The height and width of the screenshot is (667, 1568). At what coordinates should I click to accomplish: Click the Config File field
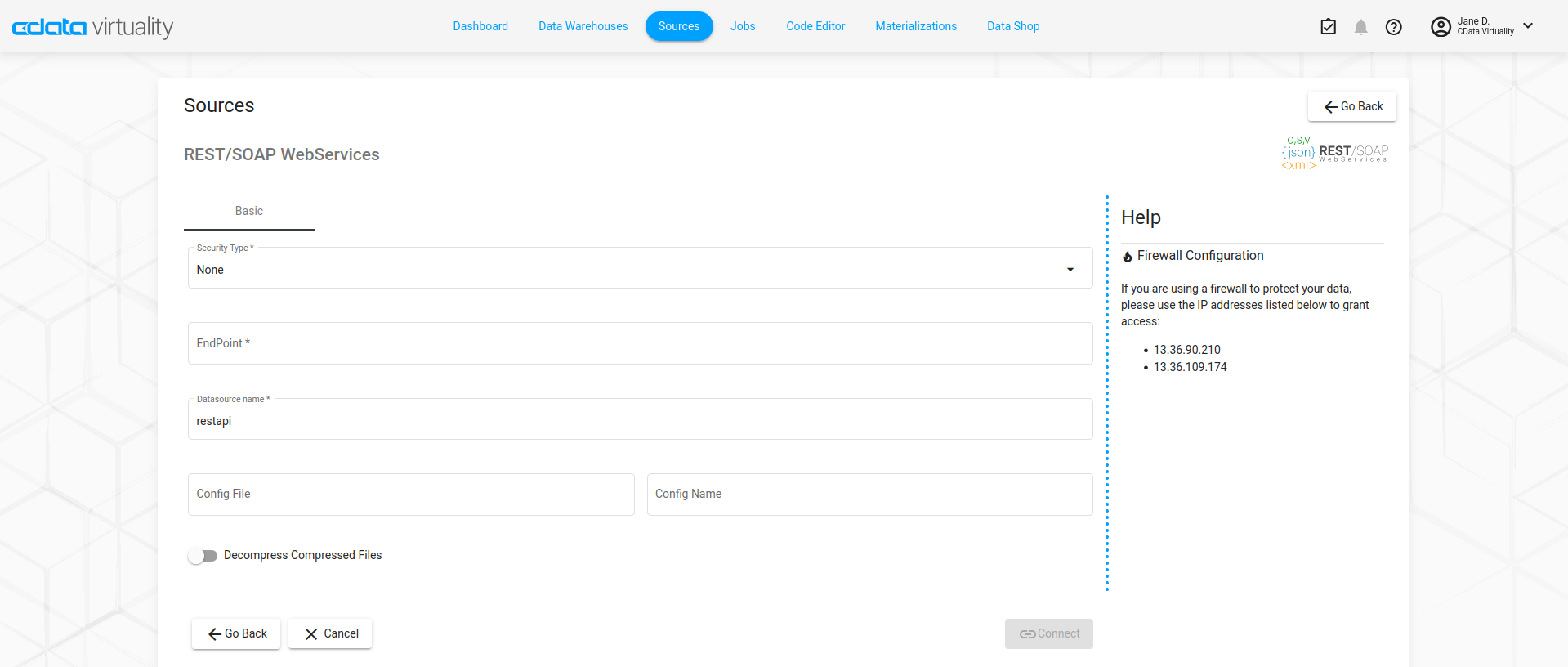pyautogui.click(x=411, y=495)
